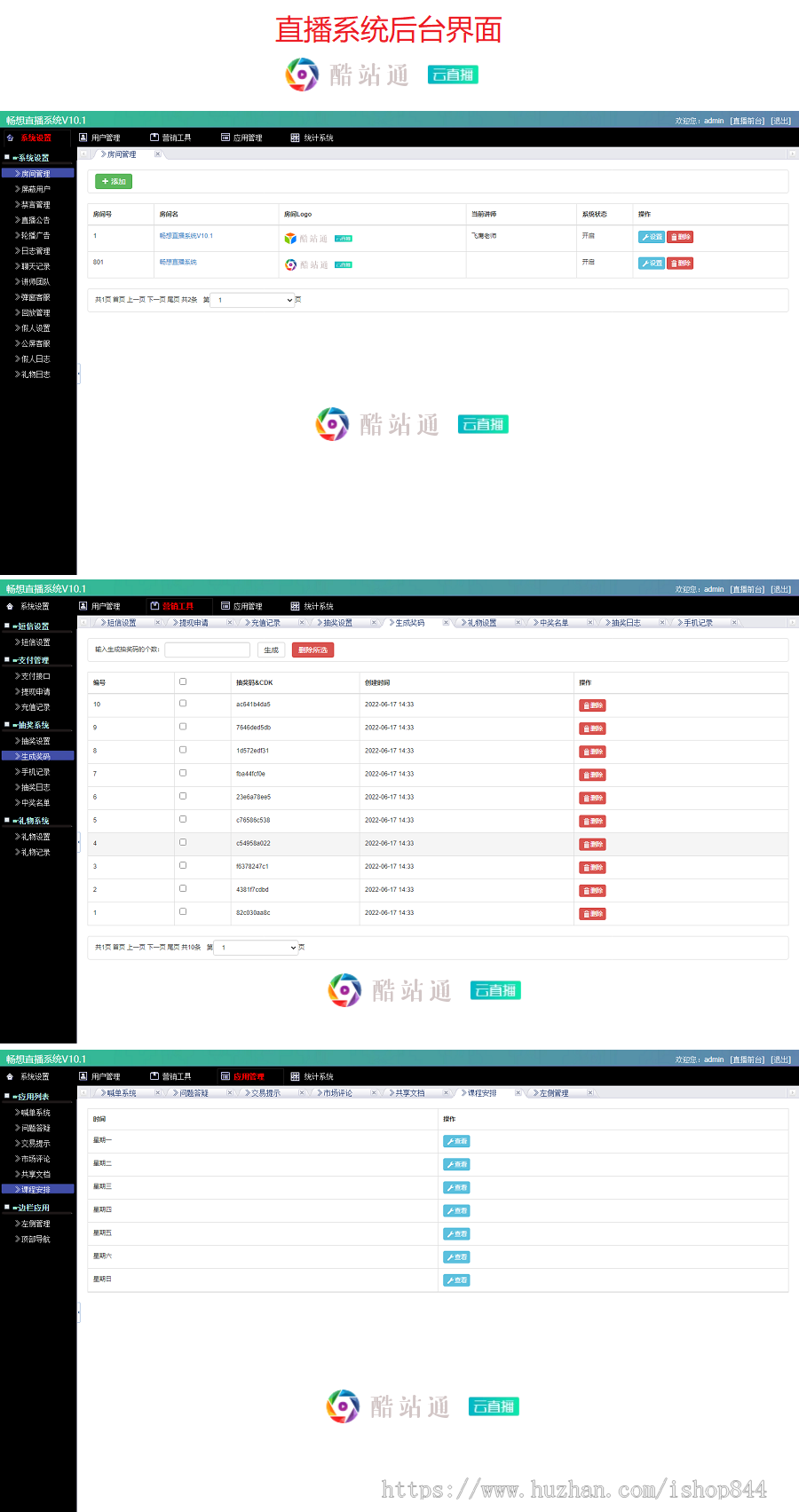
Task: Close the 房间管理 tab
Action: point(158,154)
